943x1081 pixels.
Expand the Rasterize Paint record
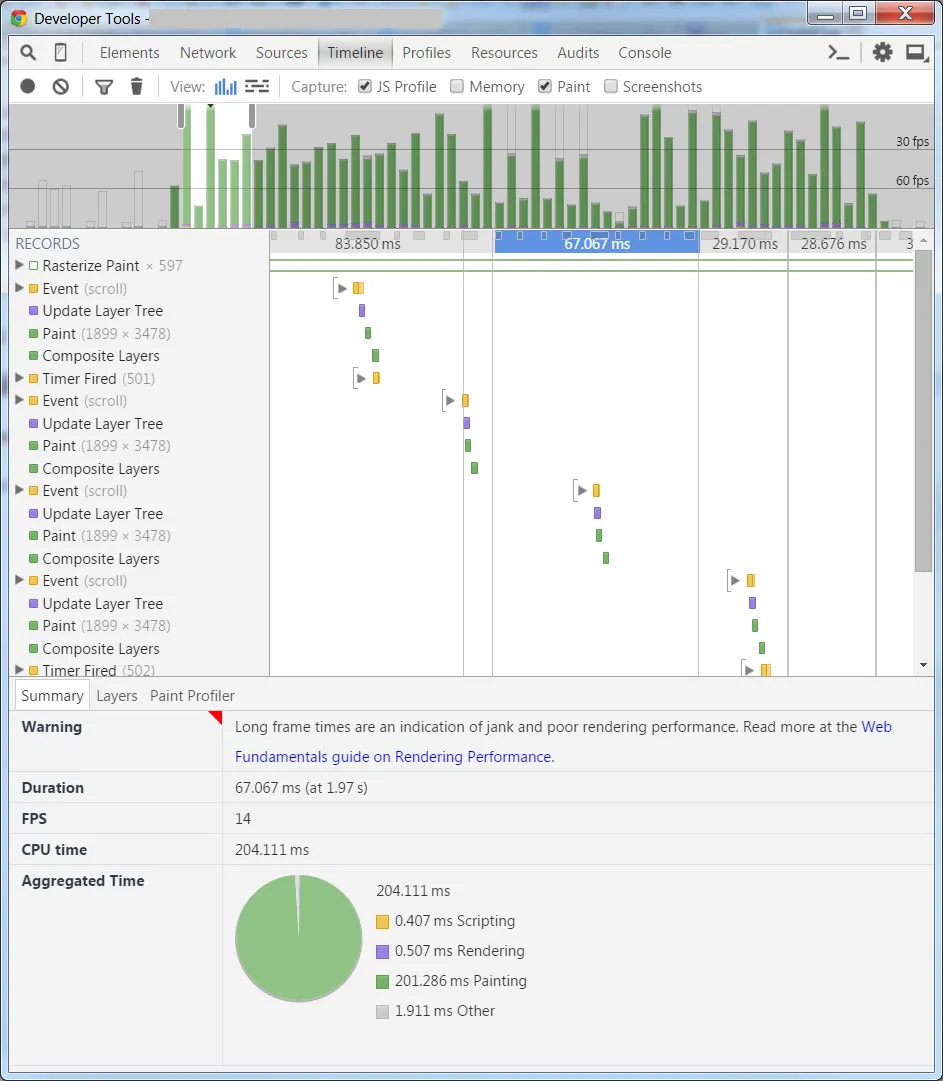click(x=19, y=265)
